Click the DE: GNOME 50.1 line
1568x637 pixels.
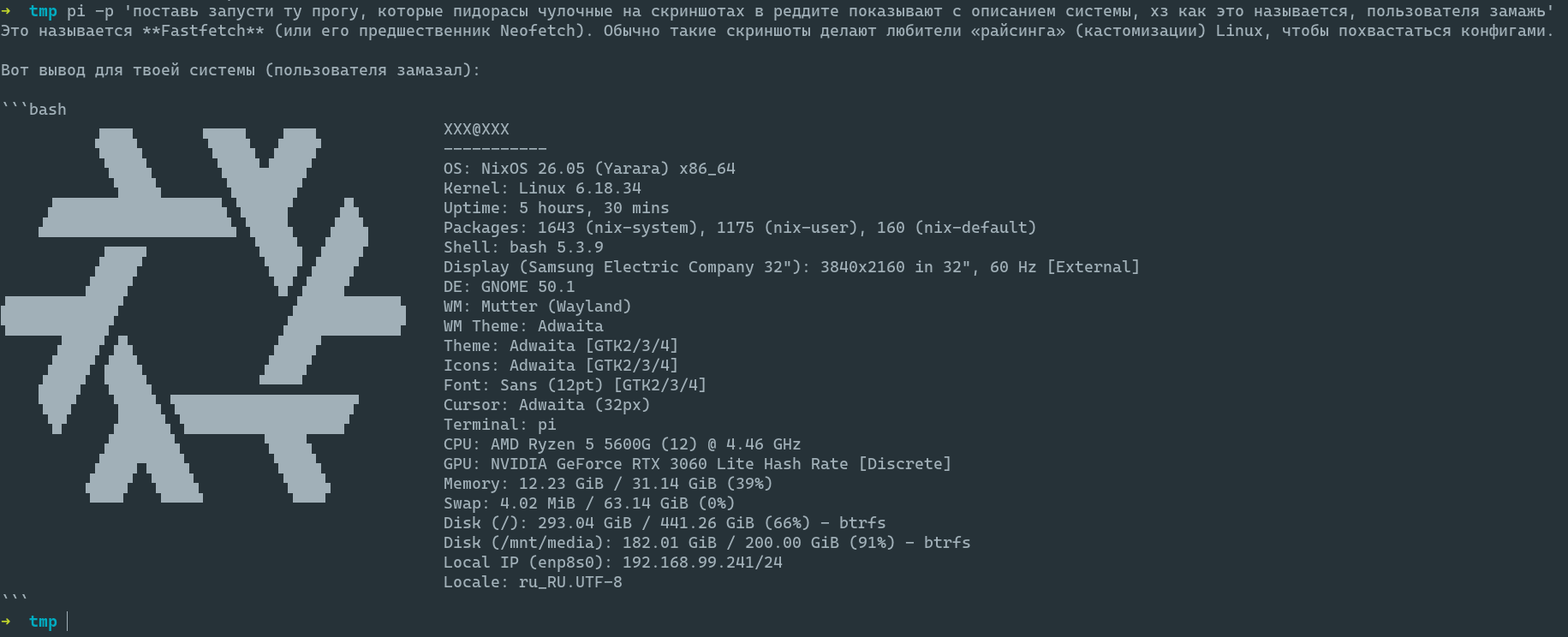coord(510,287)
